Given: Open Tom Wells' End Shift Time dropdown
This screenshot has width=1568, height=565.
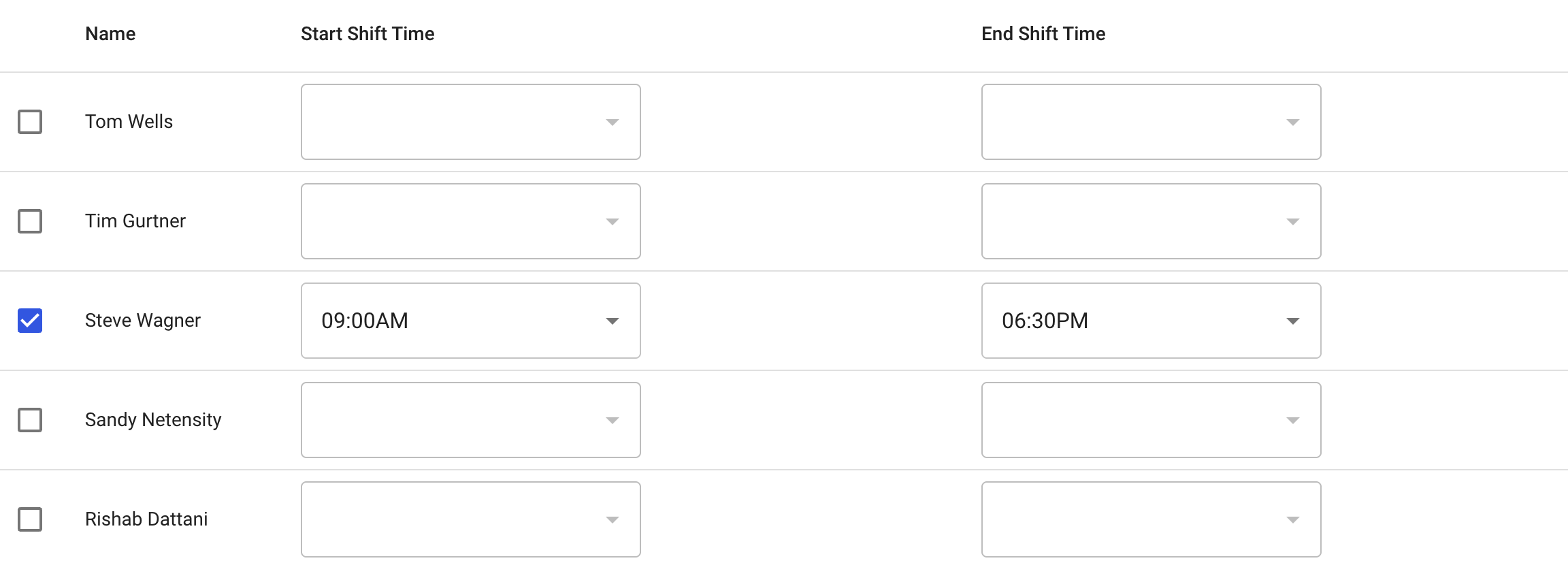Looking at the screenshot, I should tap(1151, 122).
